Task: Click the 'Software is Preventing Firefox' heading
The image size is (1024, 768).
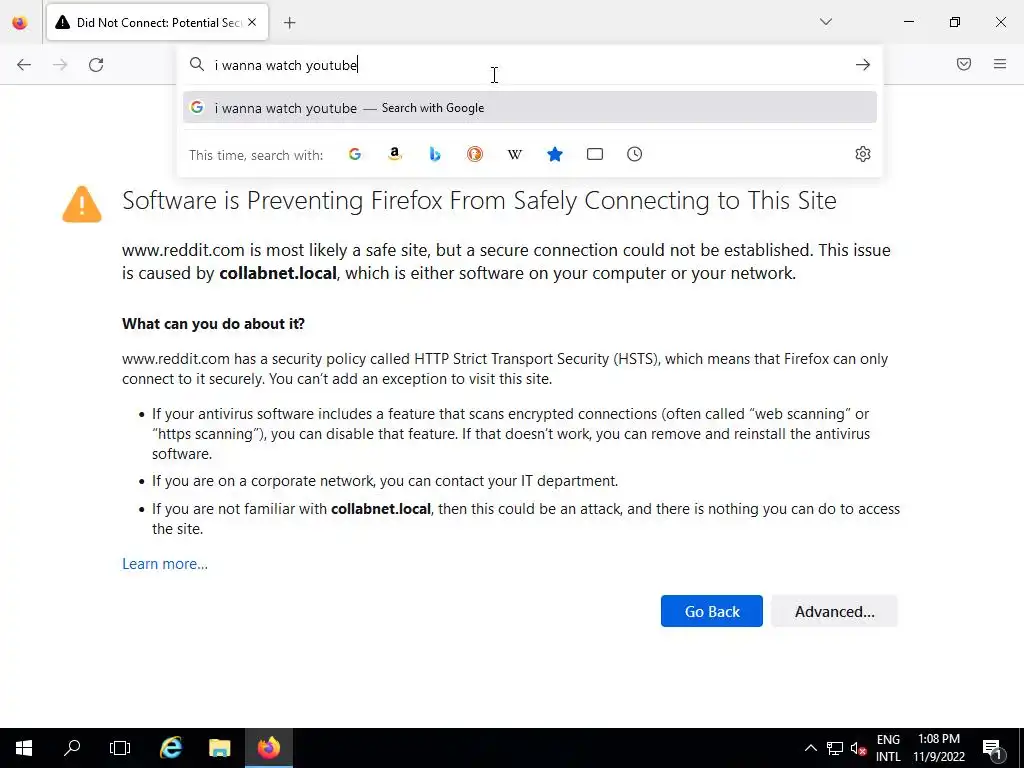Action: (x=479, y=200)
